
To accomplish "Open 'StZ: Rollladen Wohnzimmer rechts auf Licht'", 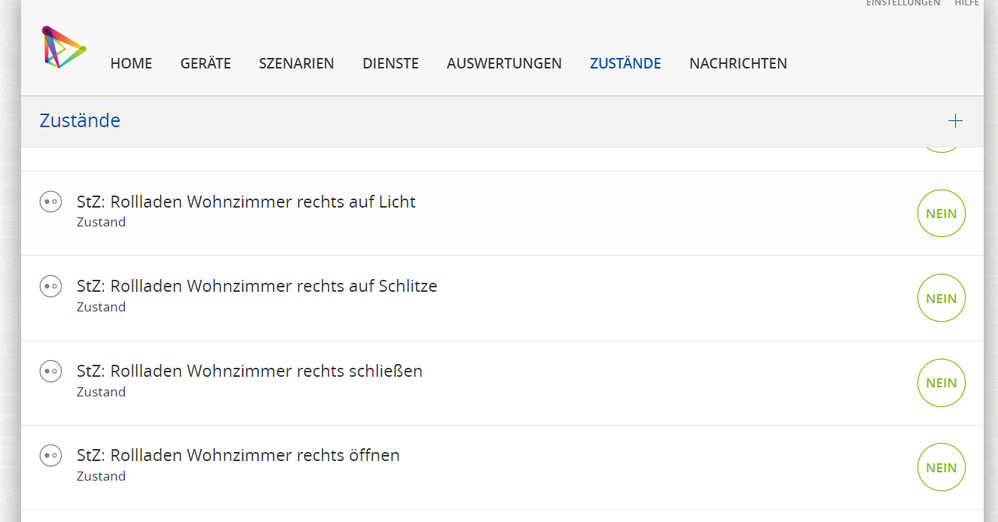I will point(246,202).
